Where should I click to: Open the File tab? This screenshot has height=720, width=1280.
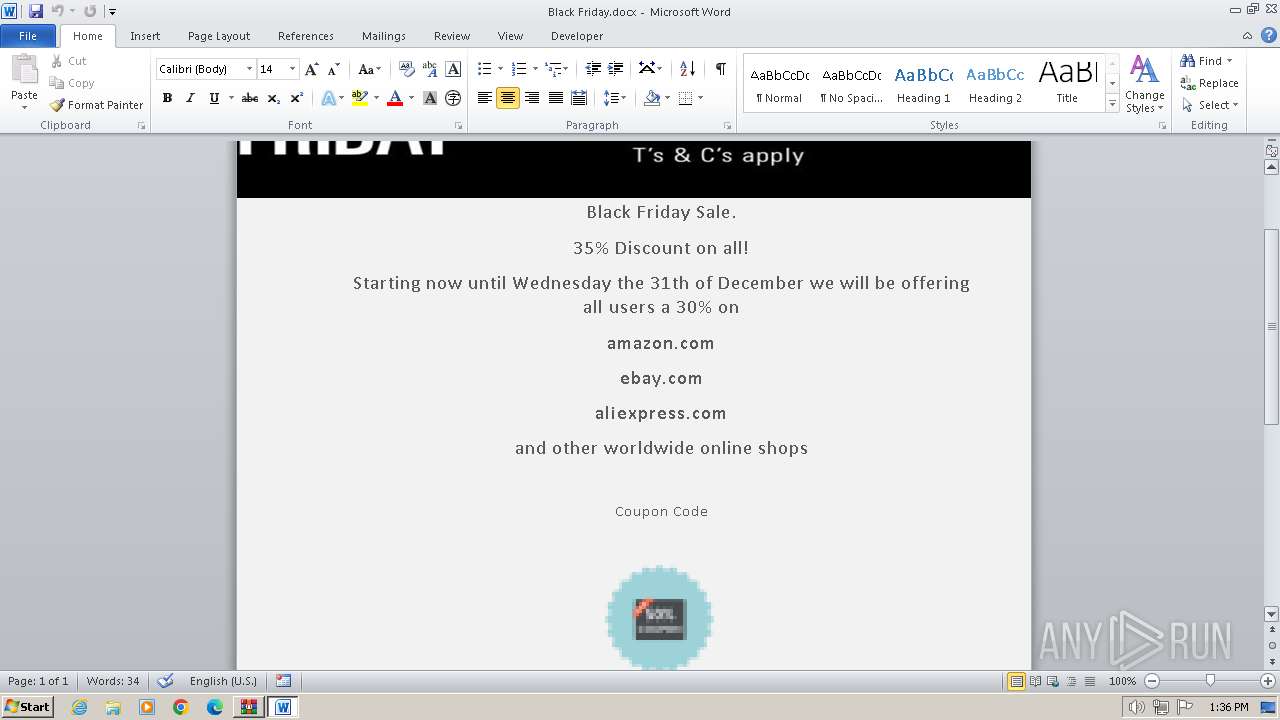(28, 36)
